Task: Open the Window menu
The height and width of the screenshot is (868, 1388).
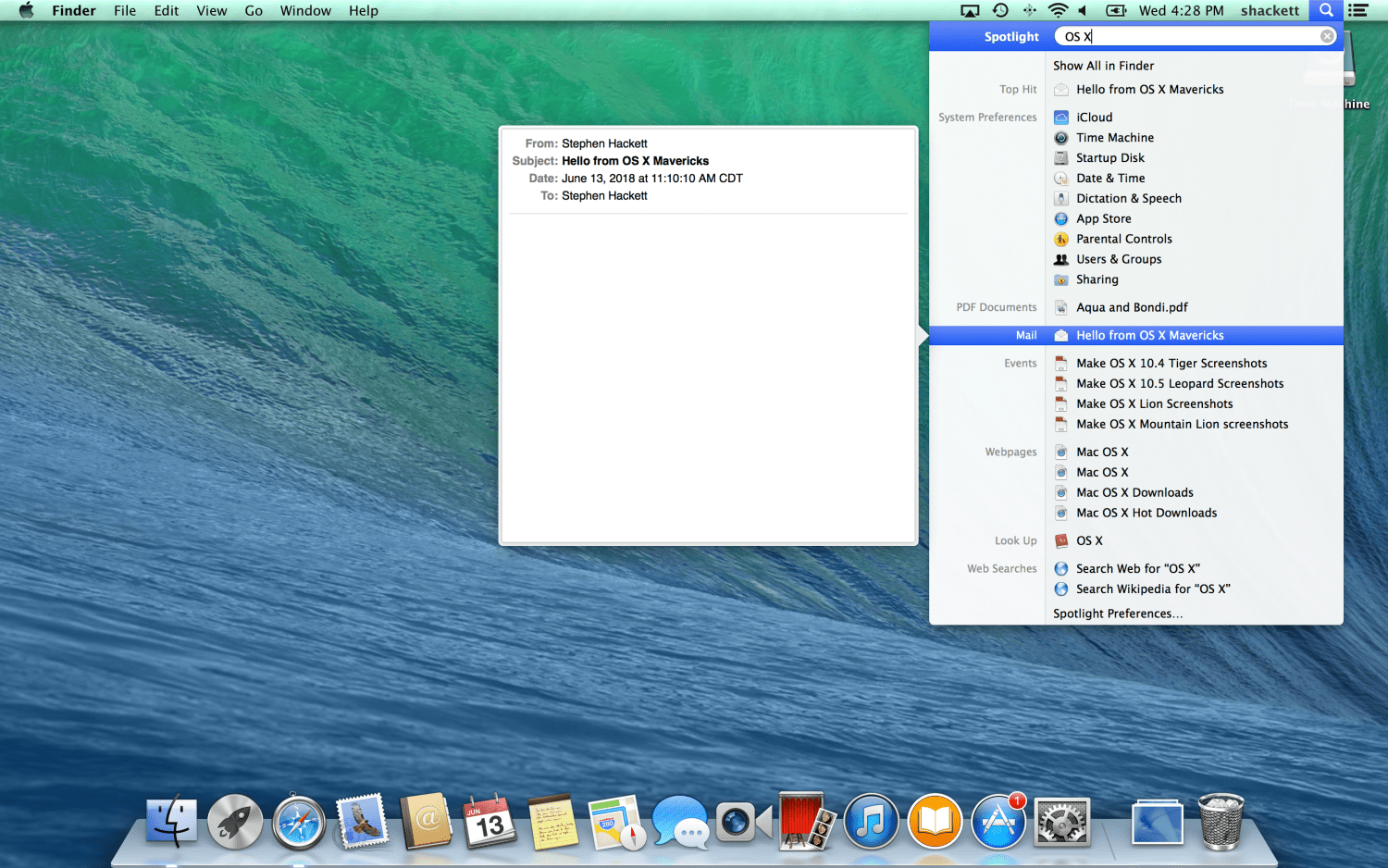Action: (x=305, y=10)
